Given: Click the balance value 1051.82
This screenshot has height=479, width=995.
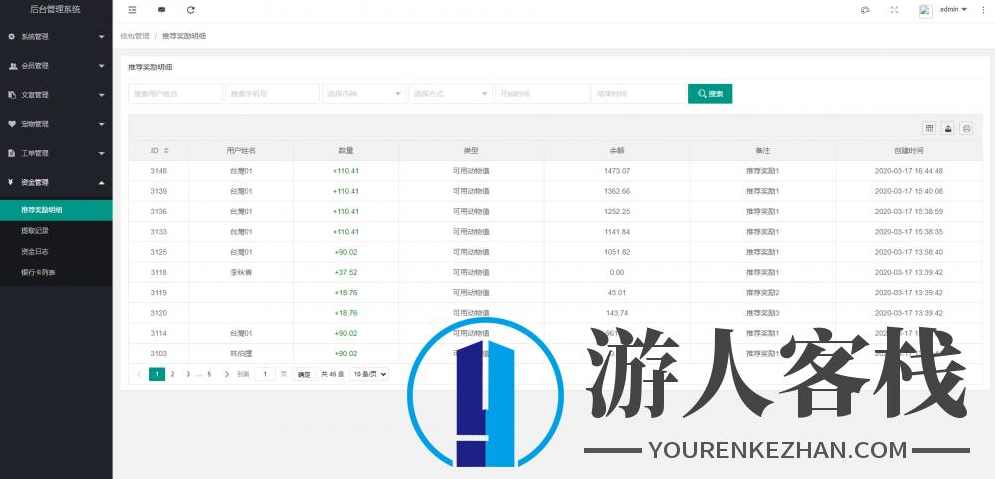Looking at the screenshot, I should pyautogui.click(x=617, y=252).
